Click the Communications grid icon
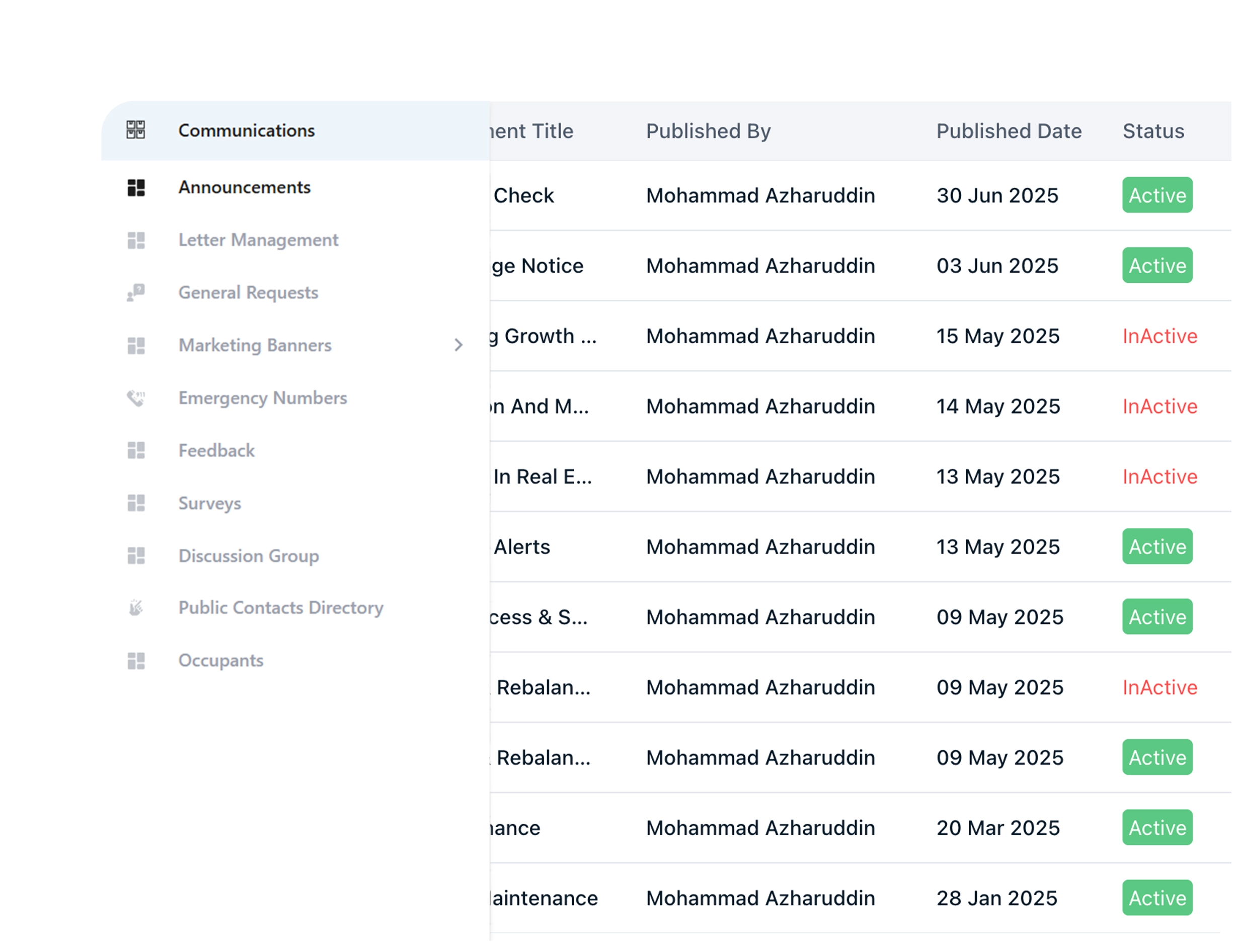 pos(135,130)
